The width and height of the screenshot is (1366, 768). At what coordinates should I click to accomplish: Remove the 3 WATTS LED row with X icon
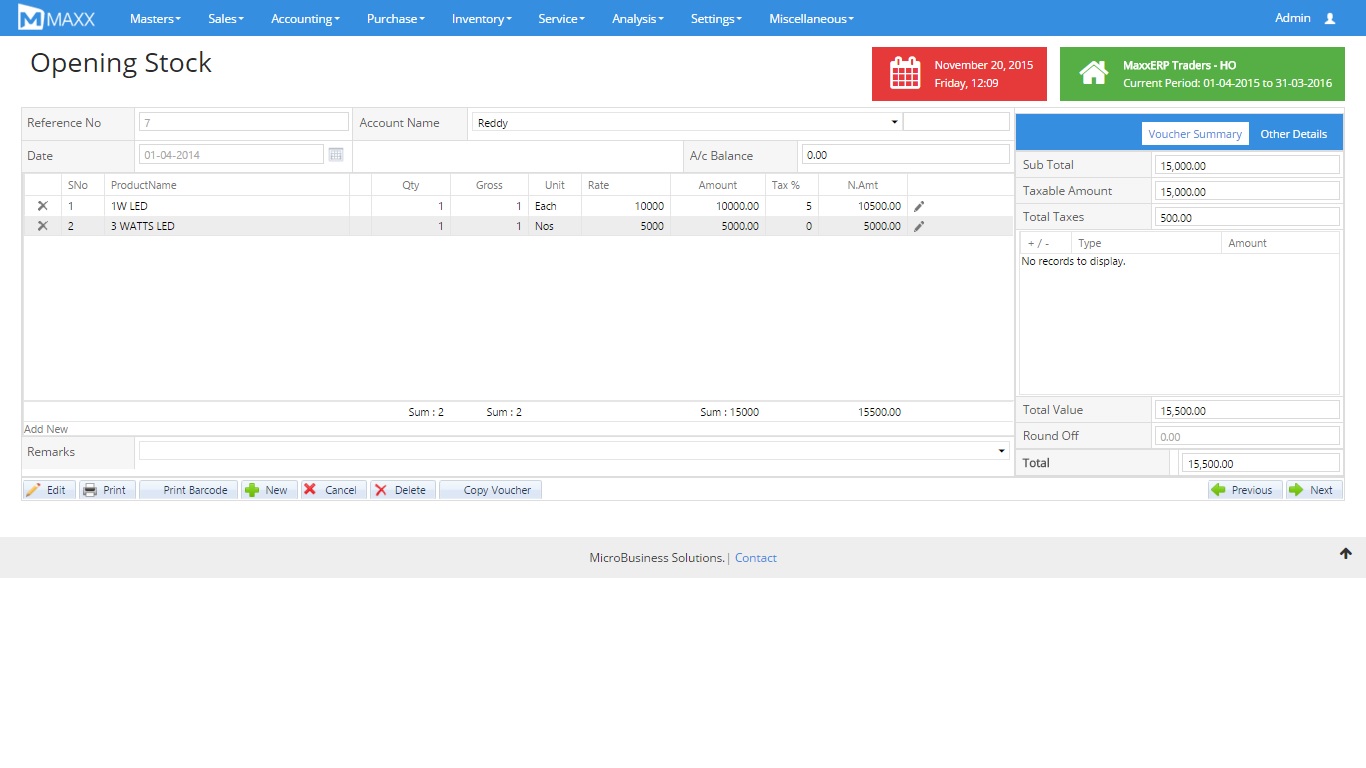click(x=42, y=226)
